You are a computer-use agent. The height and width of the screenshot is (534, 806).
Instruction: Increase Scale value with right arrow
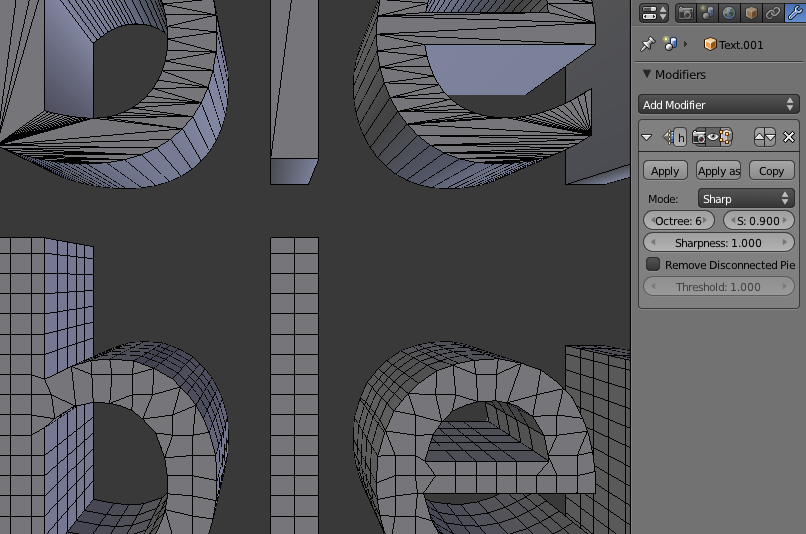[x=785, y=220]
